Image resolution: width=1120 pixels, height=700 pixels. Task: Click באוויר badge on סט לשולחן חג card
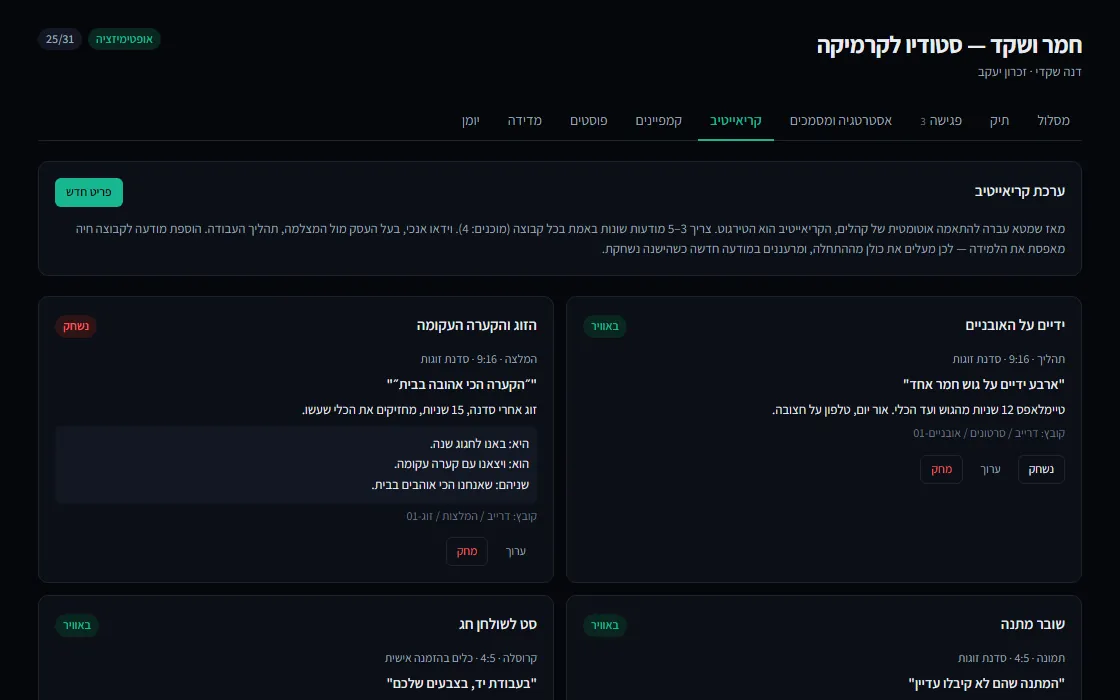point(76,626)
